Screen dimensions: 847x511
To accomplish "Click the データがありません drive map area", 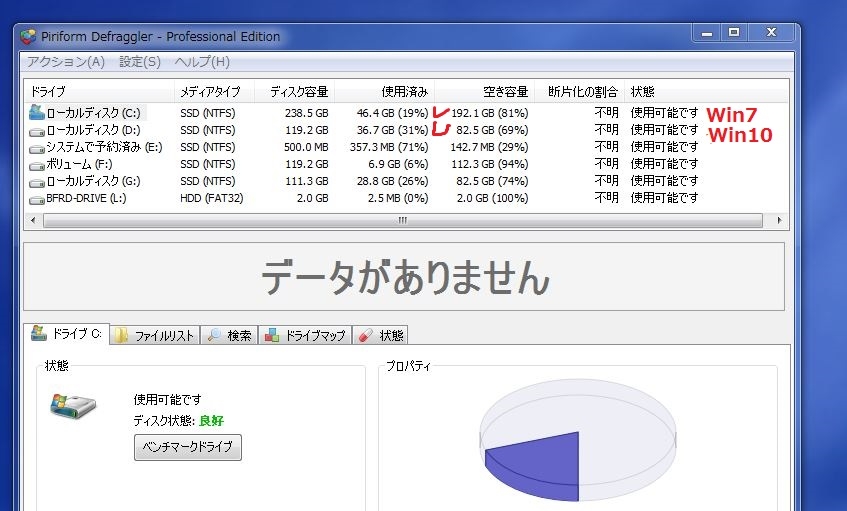I will [x=404, y=277].
